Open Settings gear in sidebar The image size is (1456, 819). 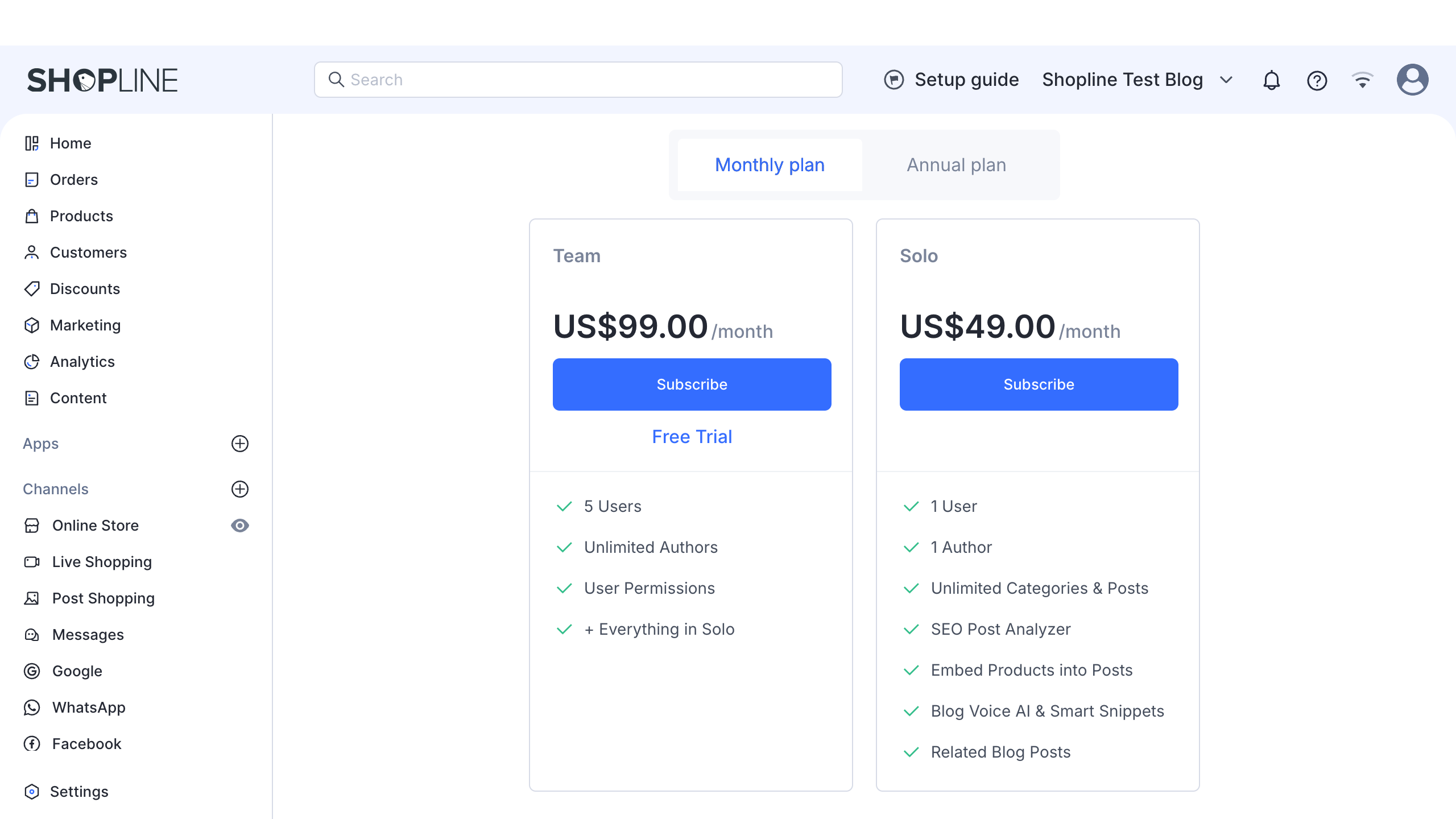(32, 792)
